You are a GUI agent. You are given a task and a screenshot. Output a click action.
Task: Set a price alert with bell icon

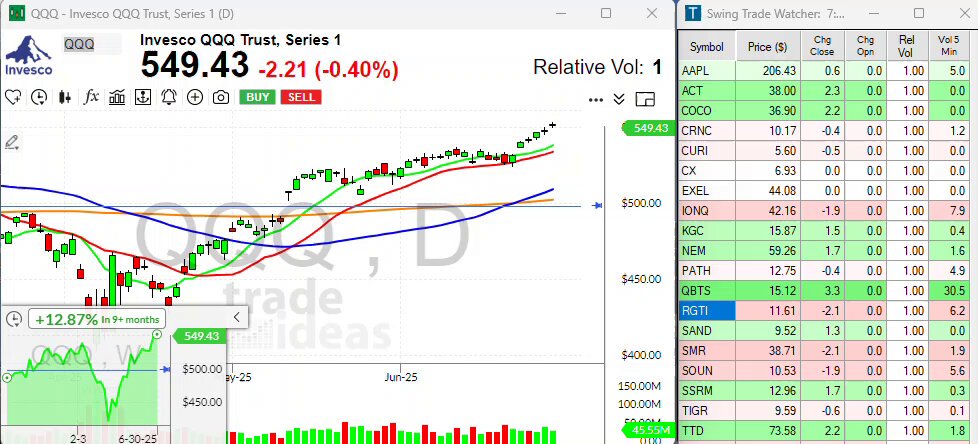pos(169,97)
